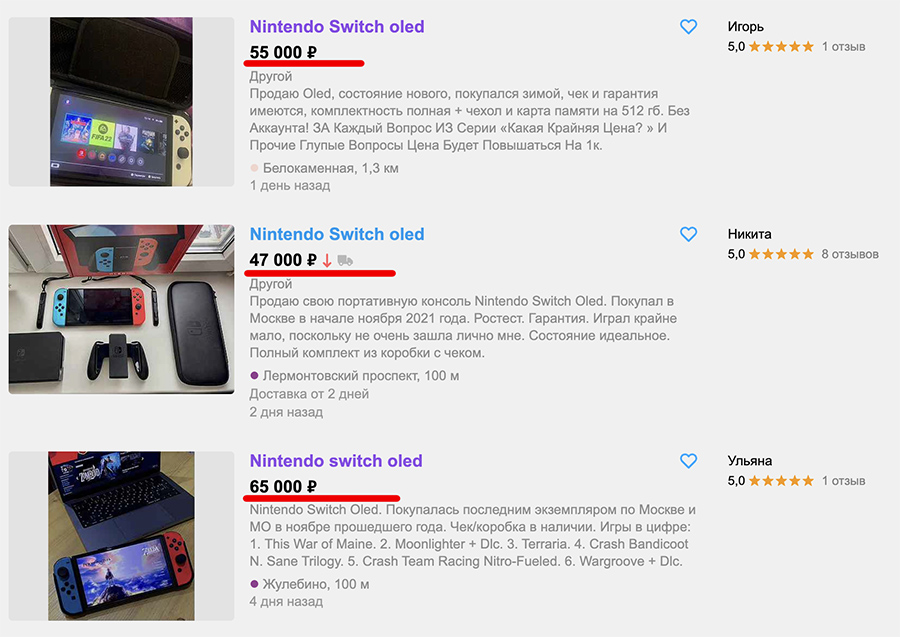
Task: Open seller profile Игорь
Action: (x=746, y=27)
